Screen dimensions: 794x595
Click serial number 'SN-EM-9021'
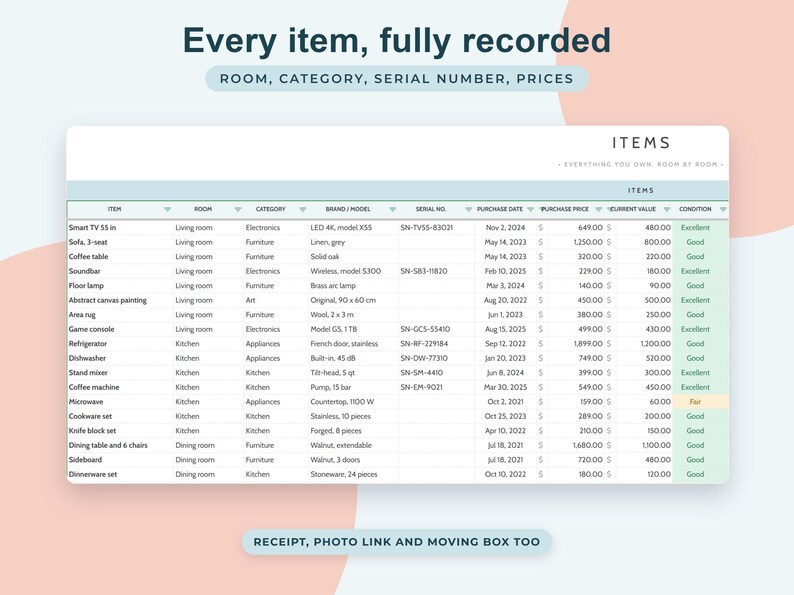pos(421,387)
